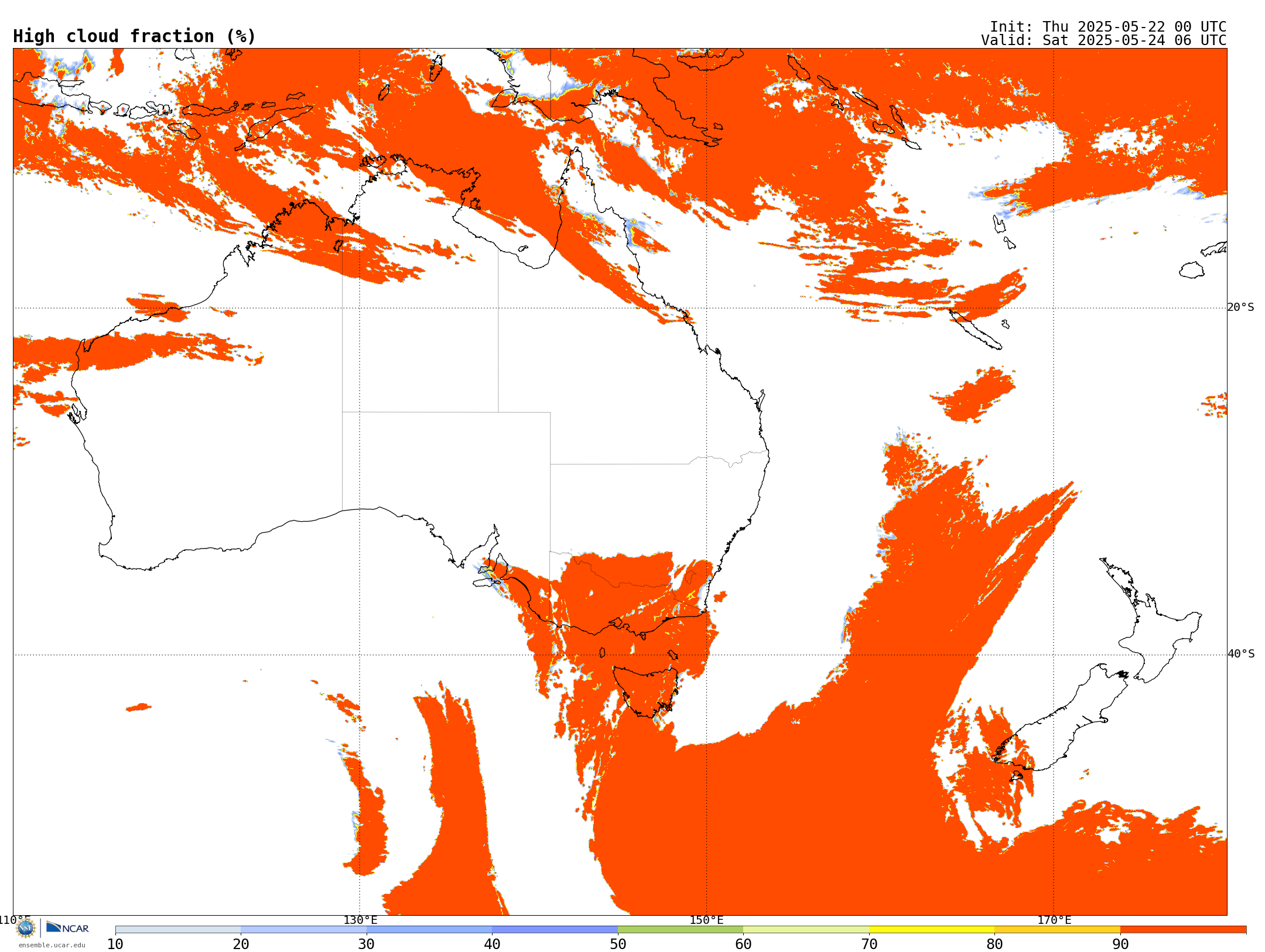This screenshot has width=1265, height=952.
Task: Click the "High cloud fraction (%)" title
Action: tap(135, 36)
